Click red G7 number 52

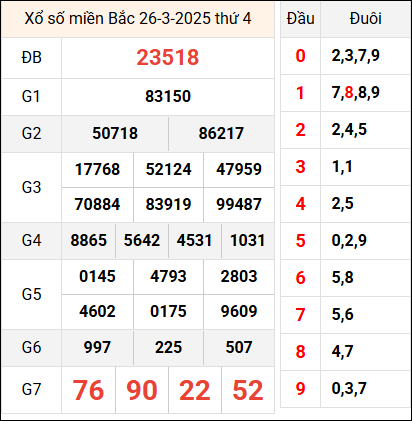[248, 390]
